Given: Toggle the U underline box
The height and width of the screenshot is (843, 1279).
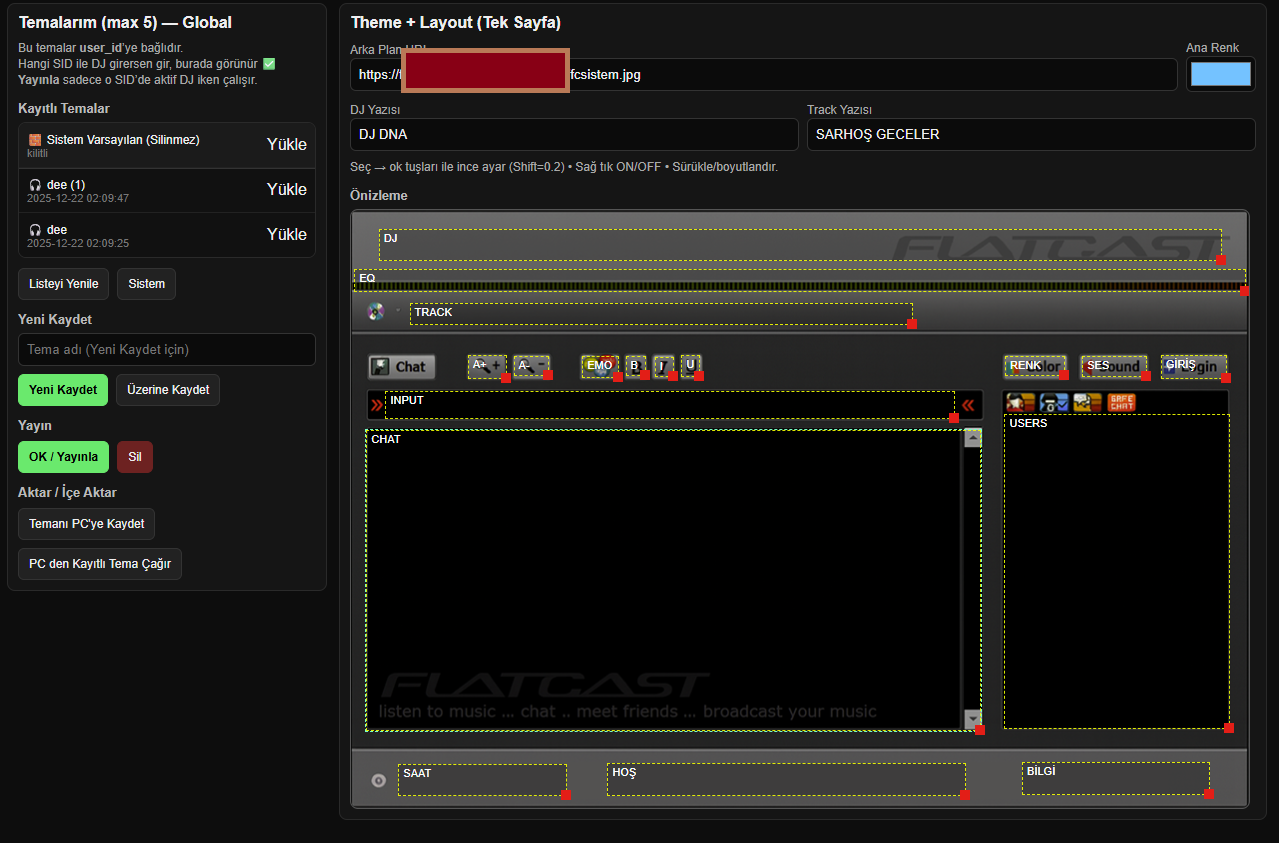Looking at the screenshot, I should coord(690,365).
